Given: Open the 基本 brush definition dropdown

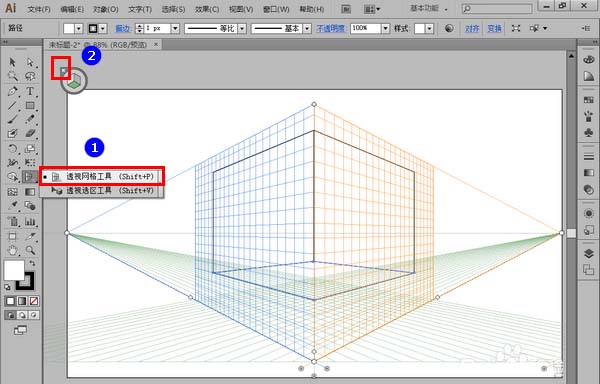Looking at the screenshot, I should [307, 28].
